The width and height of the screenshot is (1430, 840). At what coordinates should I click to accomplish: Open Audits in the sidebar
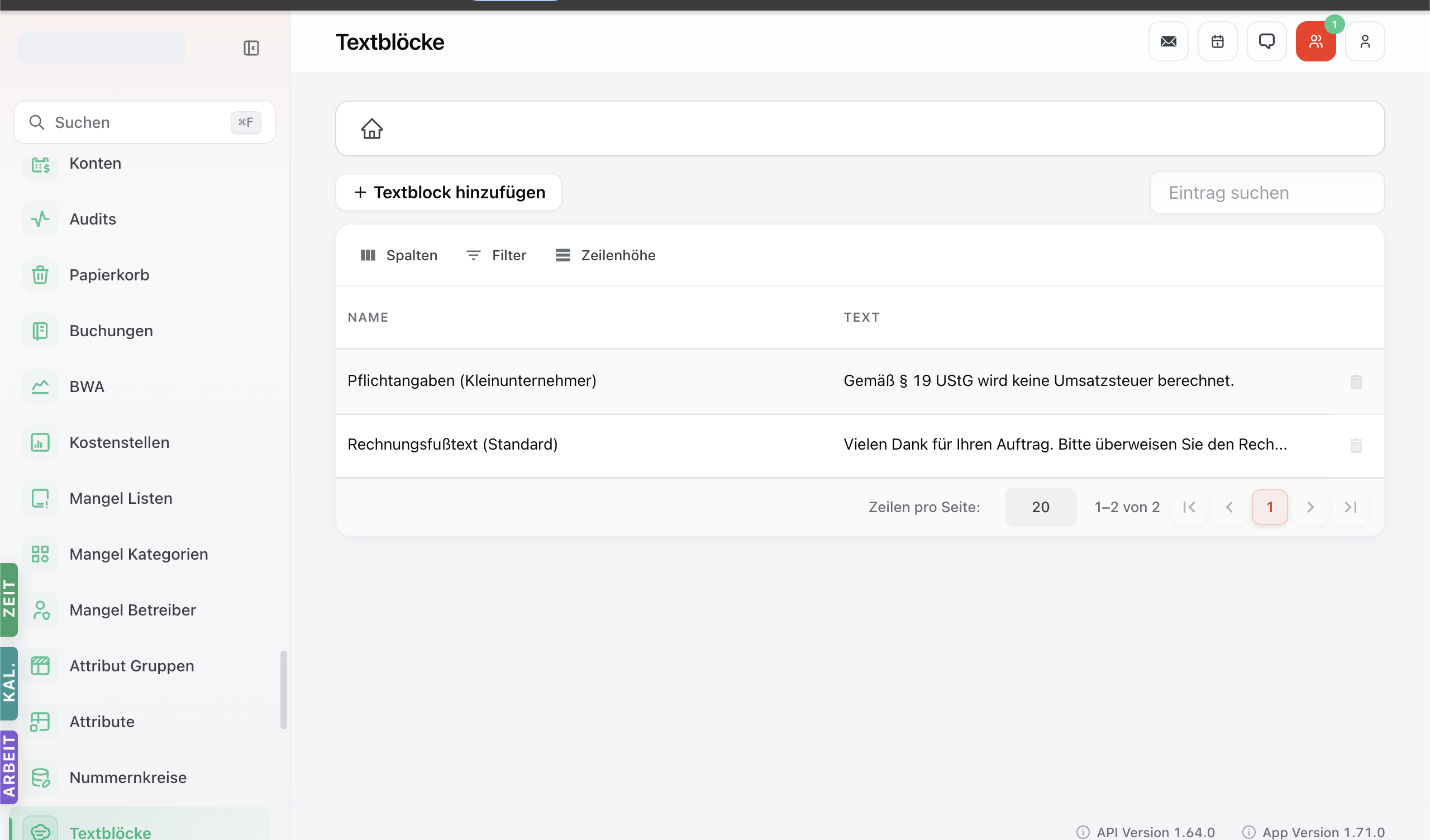tap(93, 219)
